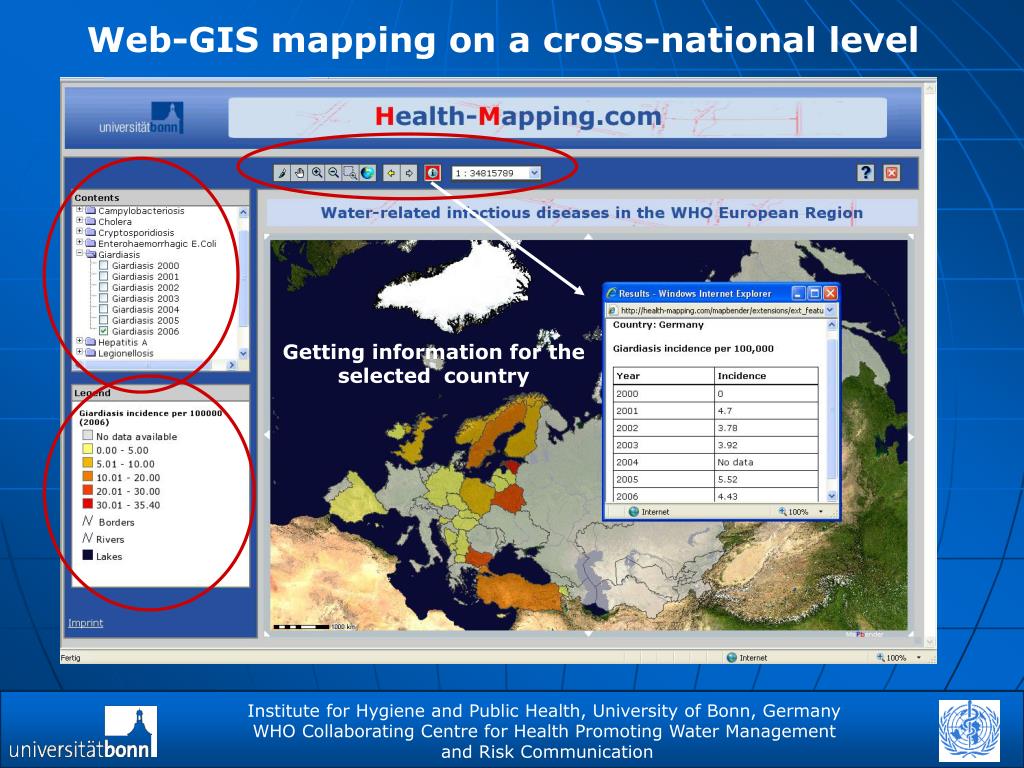The image size is (1024, 768).
Task: Click the globe full-extent icon
Action: pyautogui.click(x=368, y=173)
